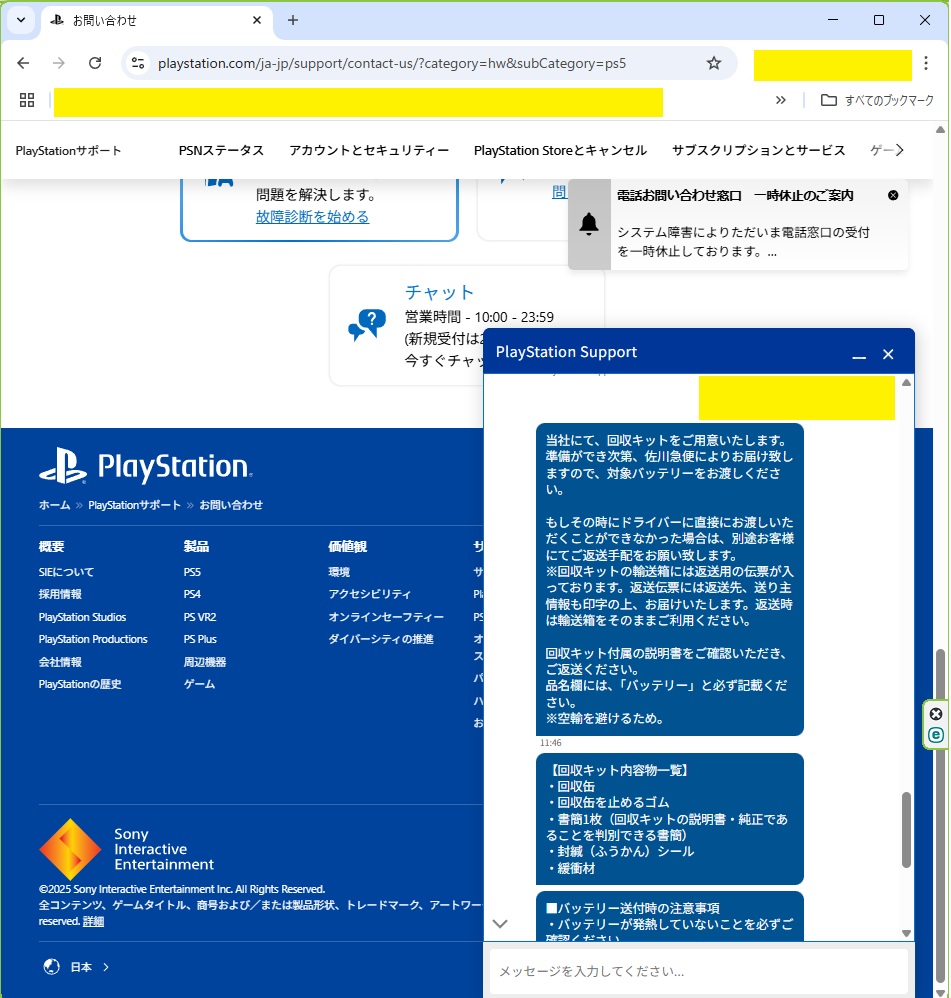Click the 故障診断を始める link
951x998 pixels.
tap(312, 217)
